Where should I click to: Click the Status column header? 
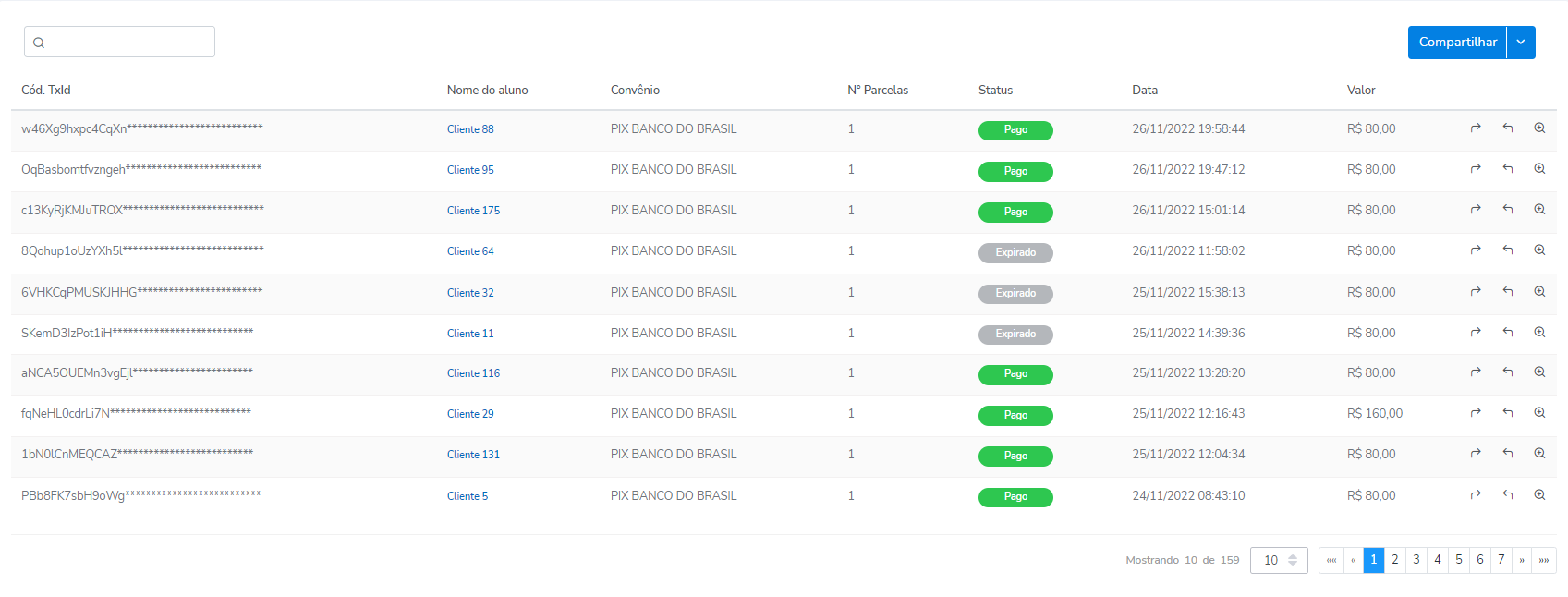click(995, 91)
